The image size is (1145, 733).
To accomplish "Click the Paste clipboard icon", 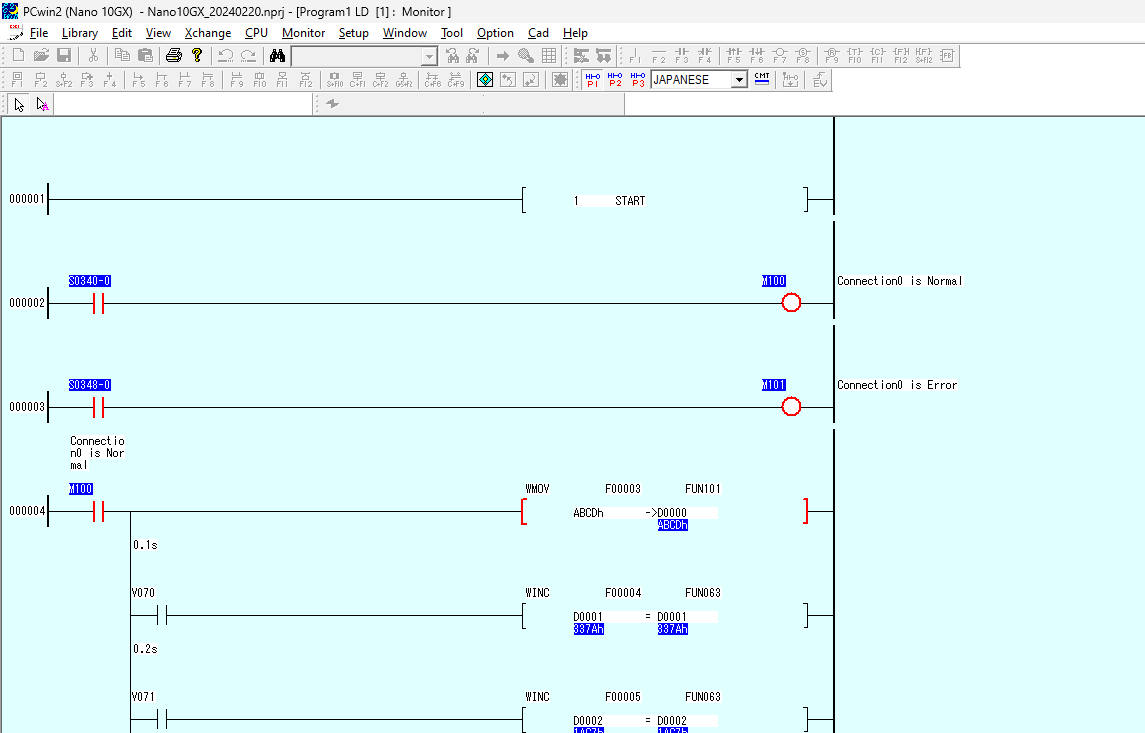I will tap(145, 55).
